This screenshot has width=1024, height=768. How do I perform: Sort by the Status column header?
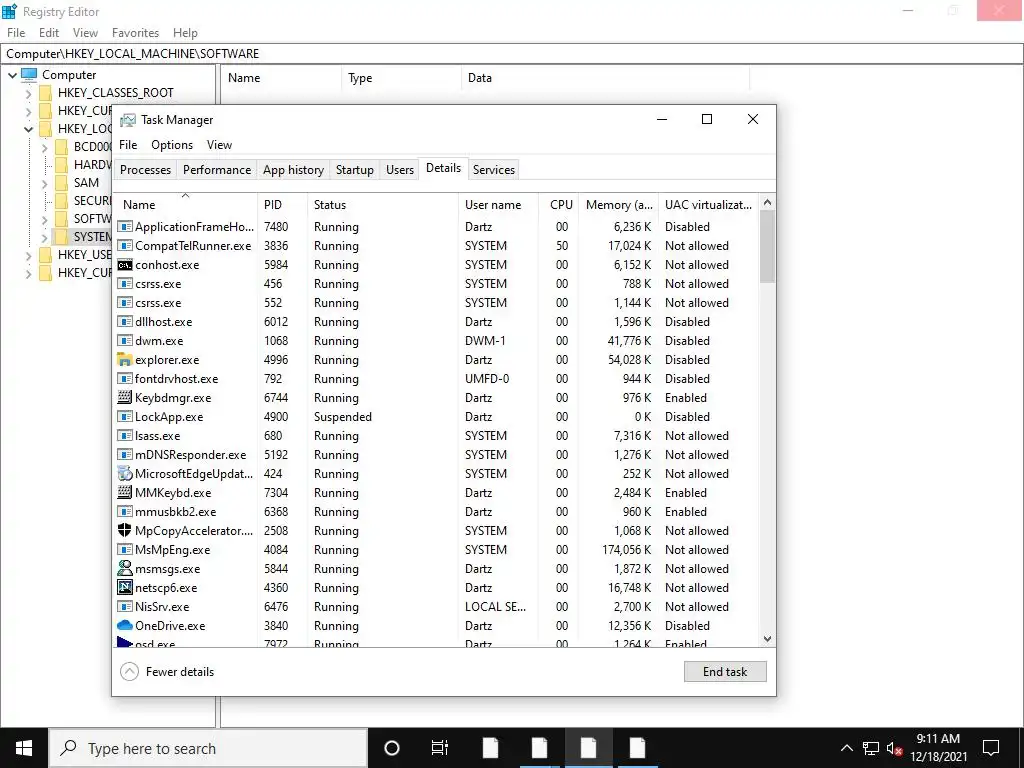(383, 204)
